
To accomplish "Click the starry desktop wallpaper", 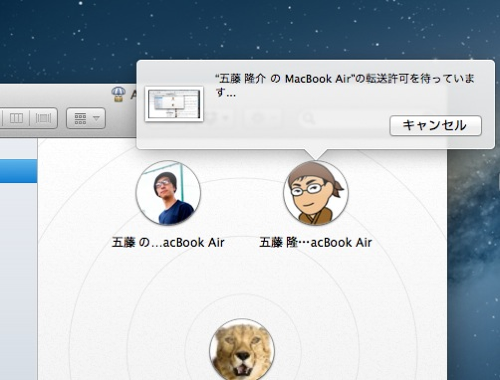I will (233, 30).
